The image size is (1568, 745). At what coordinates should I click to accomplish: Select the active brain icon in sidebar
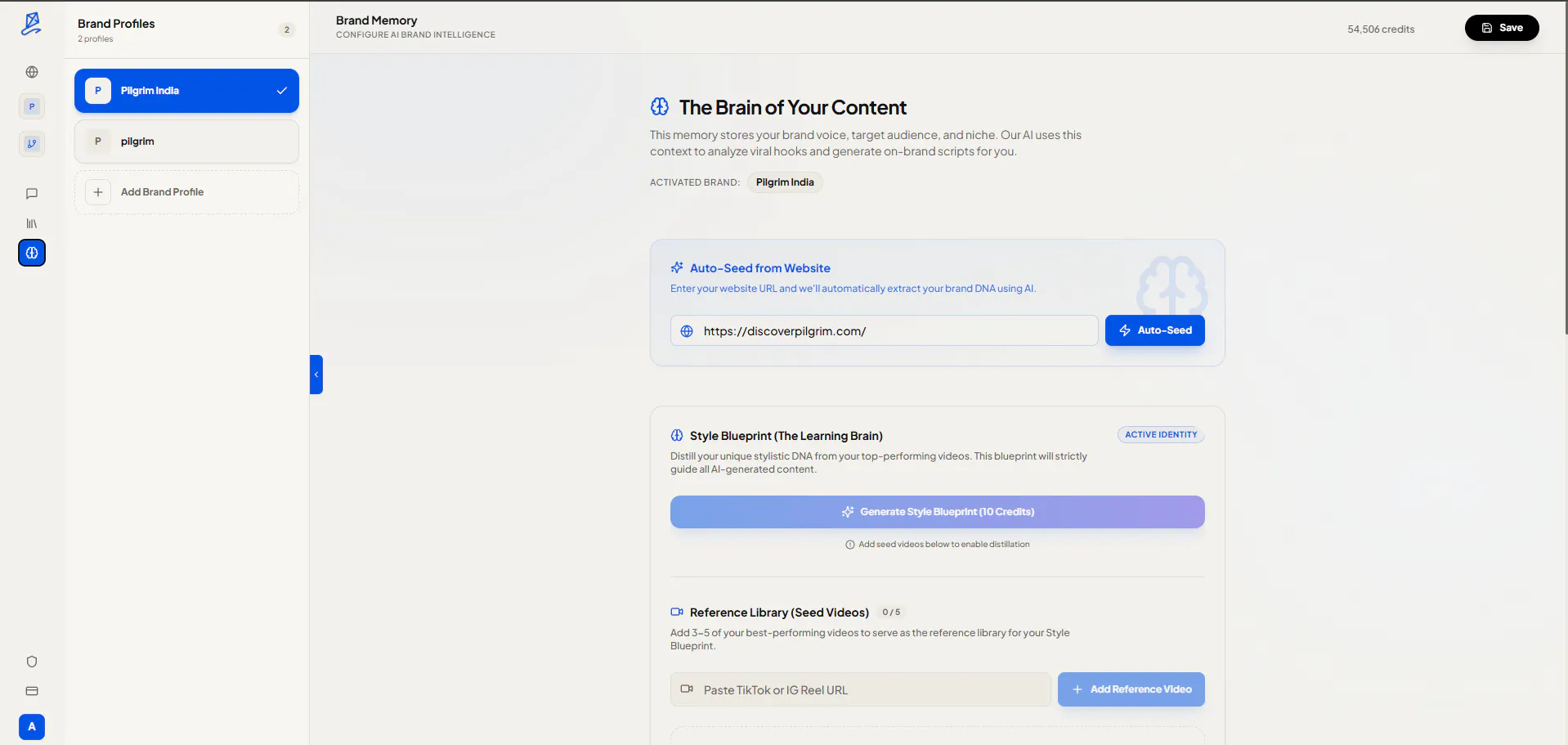tap(32, 253)
